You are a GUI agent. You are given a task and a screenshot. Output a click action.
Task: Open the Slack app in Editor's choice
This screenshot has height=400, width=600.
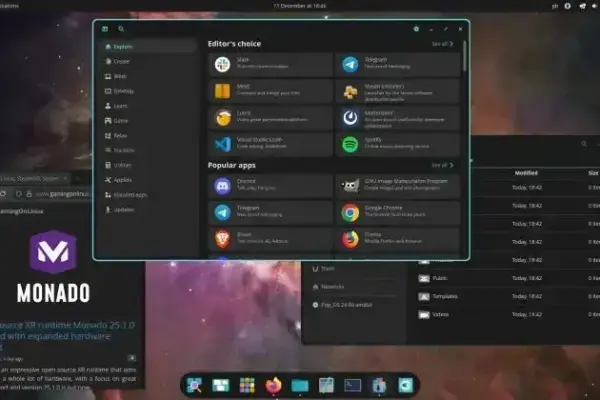271,64
